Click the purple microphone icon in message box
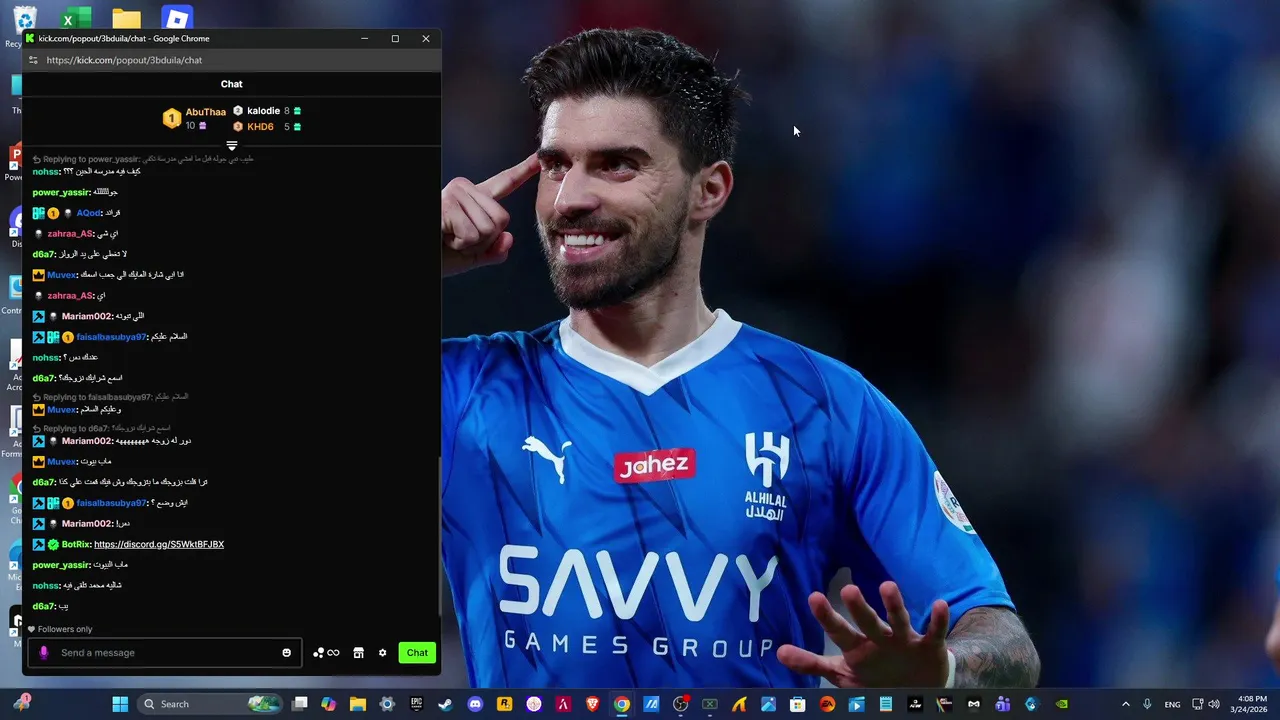1280x720 pixels. [43, 653]
